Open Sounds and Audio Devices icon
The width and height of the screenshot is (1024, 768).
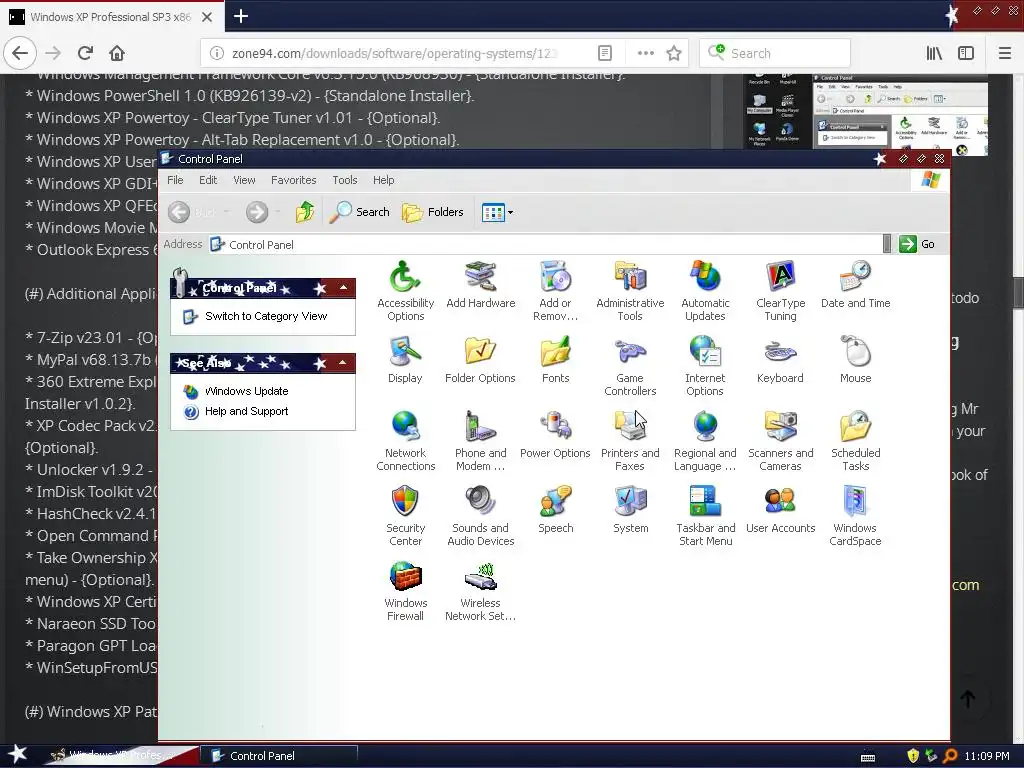(481, 516)
